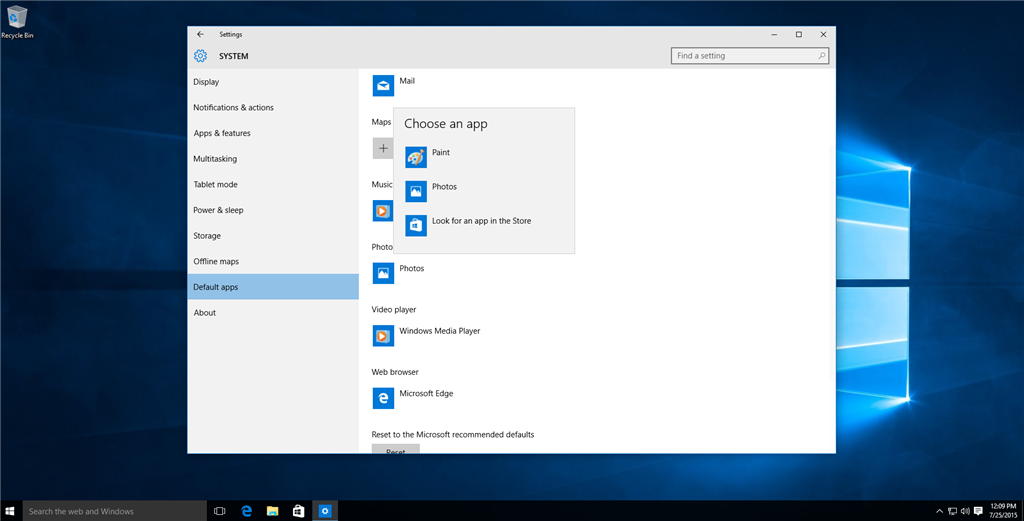Screen dimensions: 1024x521
Task: Go back with the Settings back arrow
Action: [x=200, y=35]
